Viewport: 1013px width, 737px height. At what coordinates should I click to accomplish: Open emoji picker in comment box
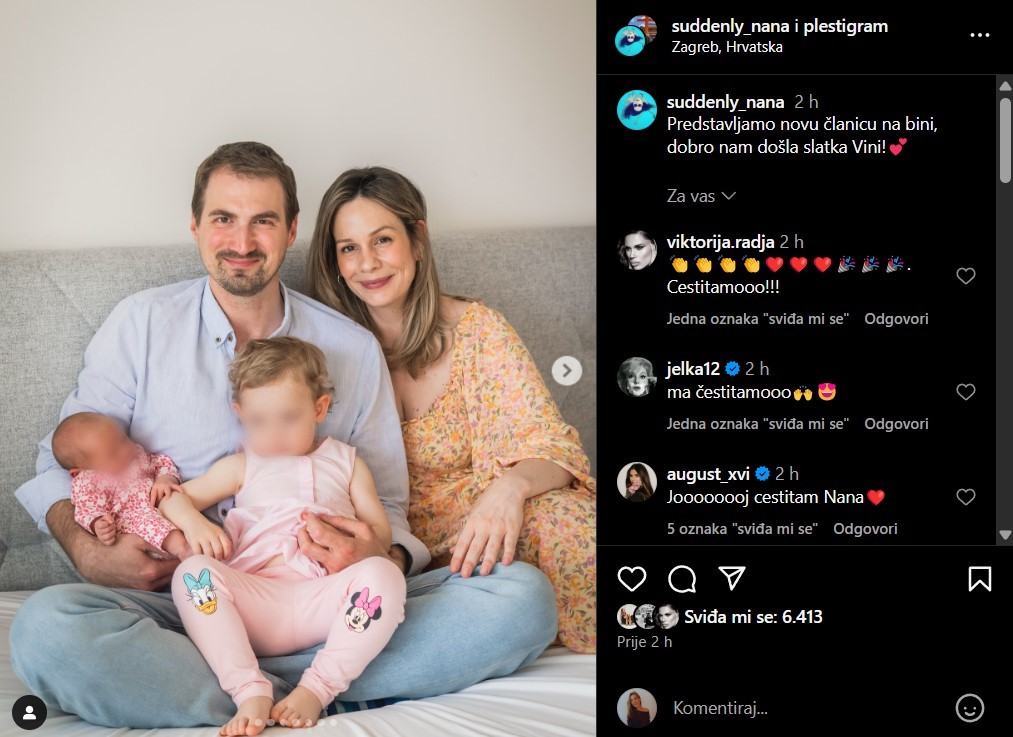pos(969,708)
